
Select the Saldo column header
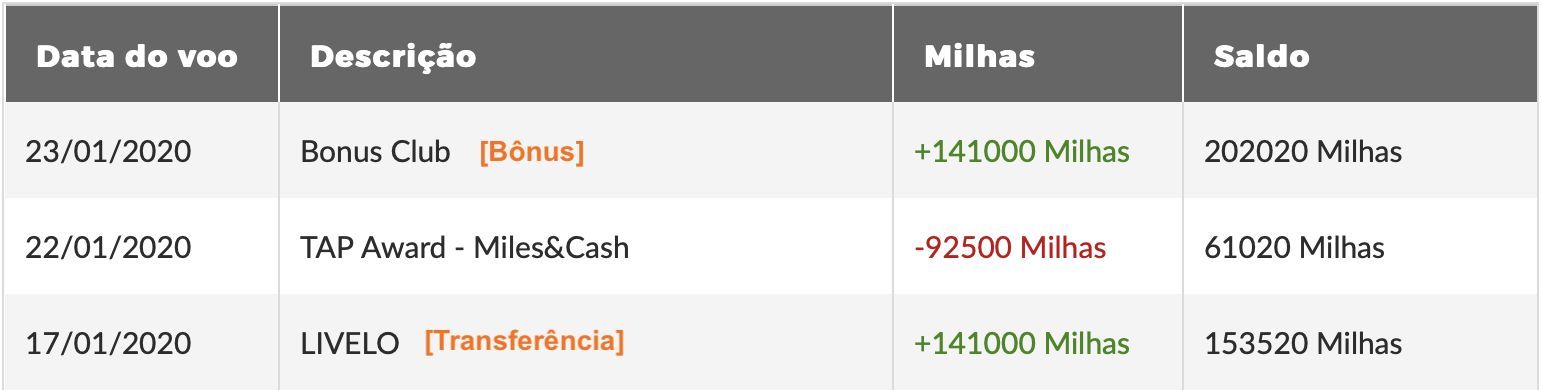[1261, 56]
